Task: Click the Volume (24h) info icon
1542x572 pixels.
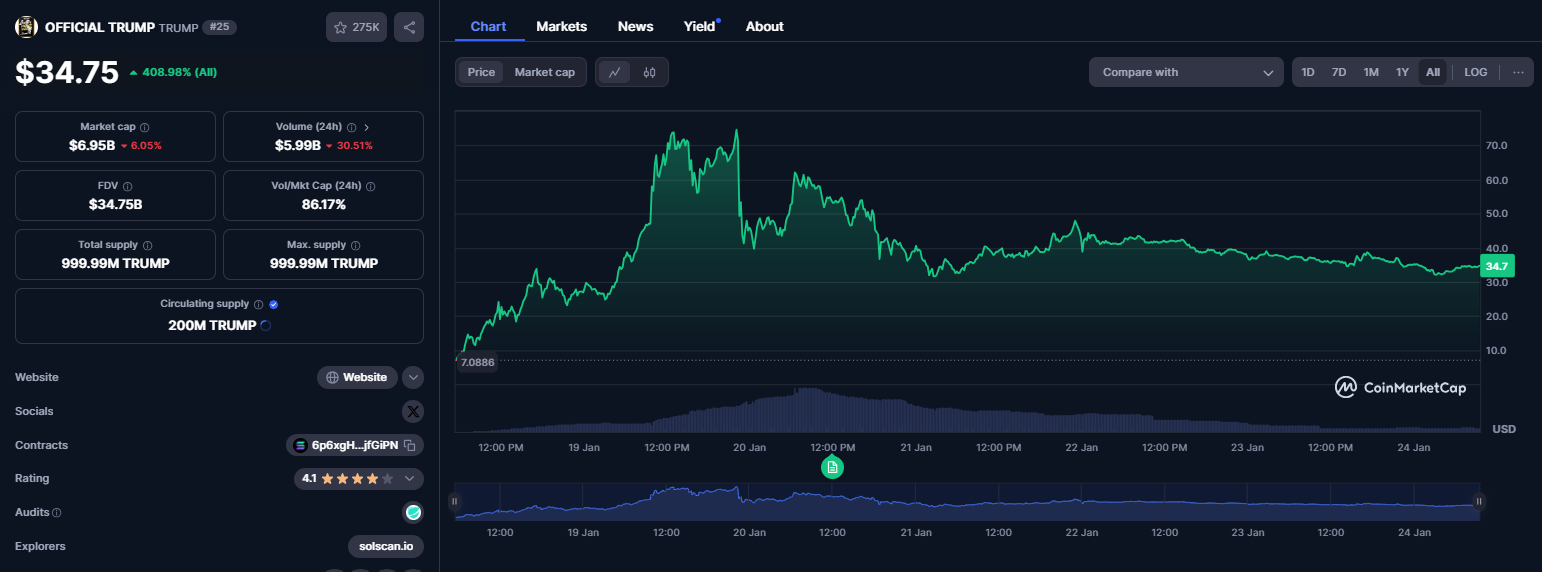Action: point(351,128)
